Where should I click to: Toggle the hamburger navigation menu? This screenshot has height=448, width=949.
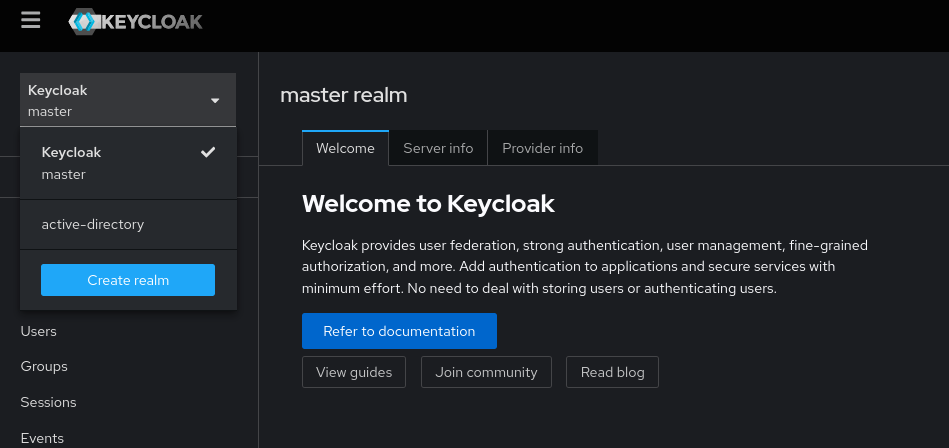pos(30,21)
